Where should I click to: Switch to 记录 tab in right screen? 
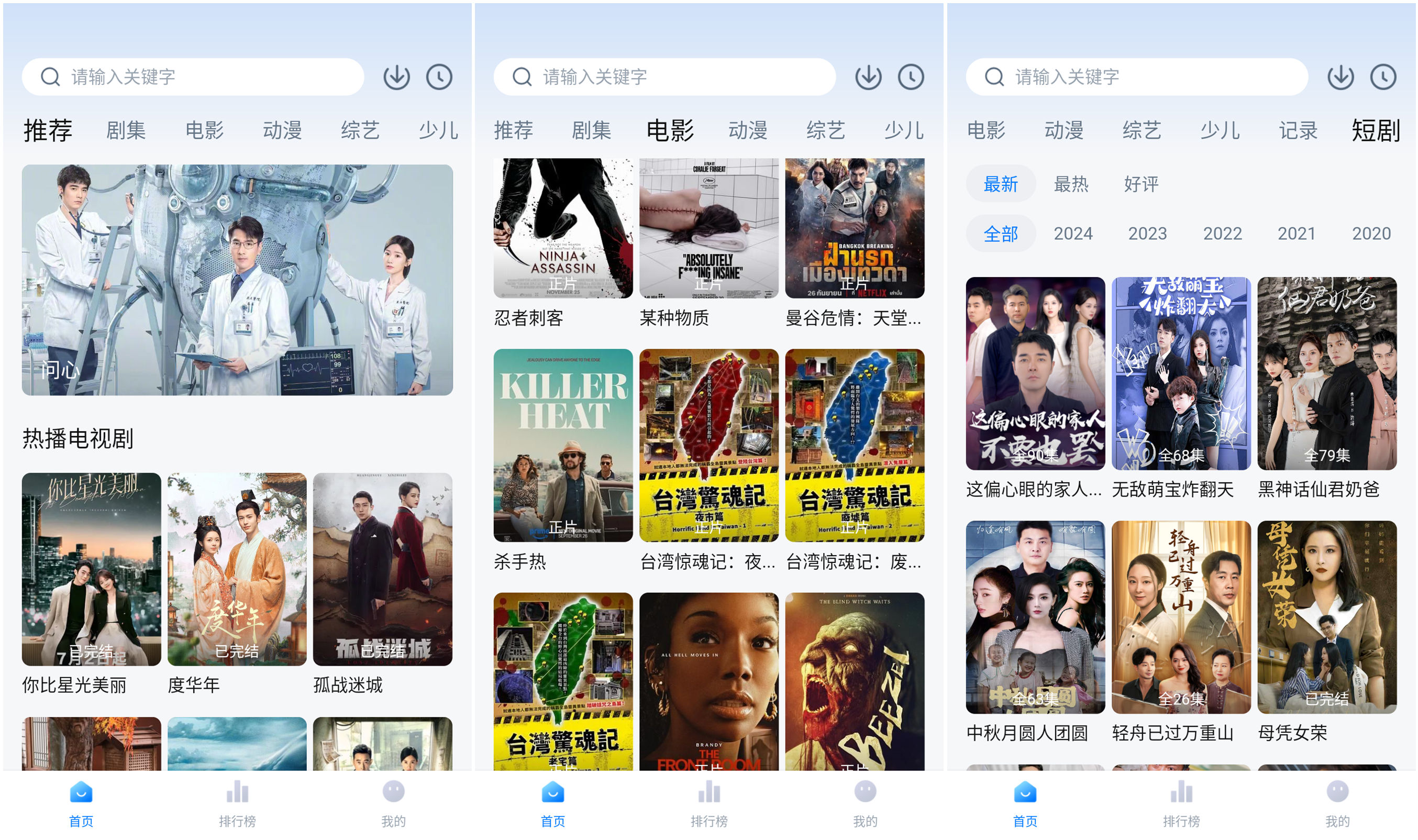[1298, 130]
